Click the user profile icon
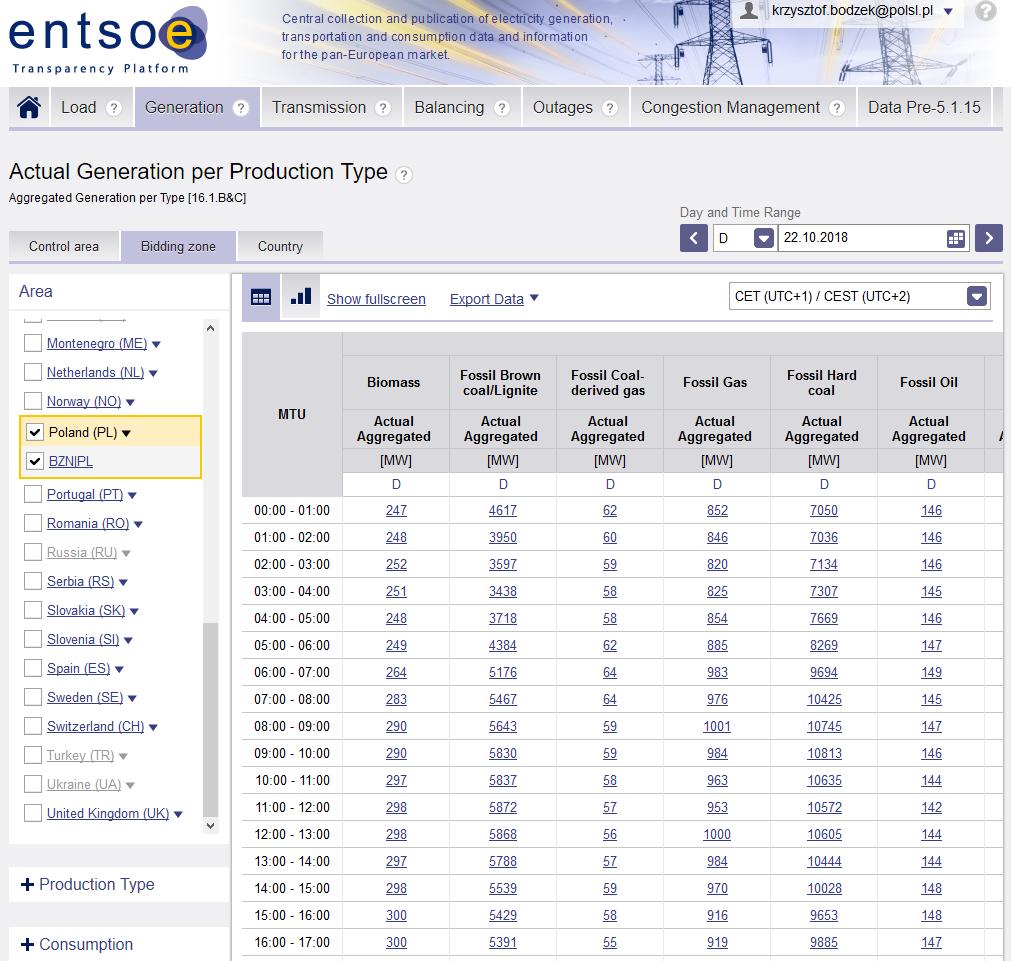The image size is (1011, 961). (749, 10)
